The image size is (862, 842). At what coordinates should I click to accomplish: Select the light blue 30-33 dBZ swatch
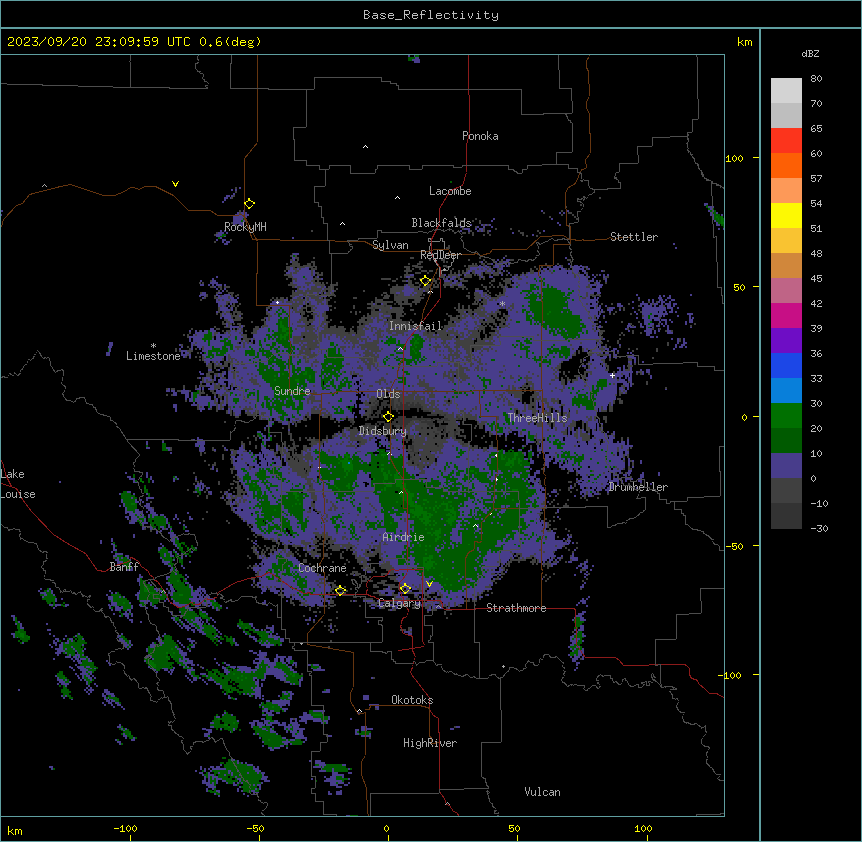coord(786,391)
